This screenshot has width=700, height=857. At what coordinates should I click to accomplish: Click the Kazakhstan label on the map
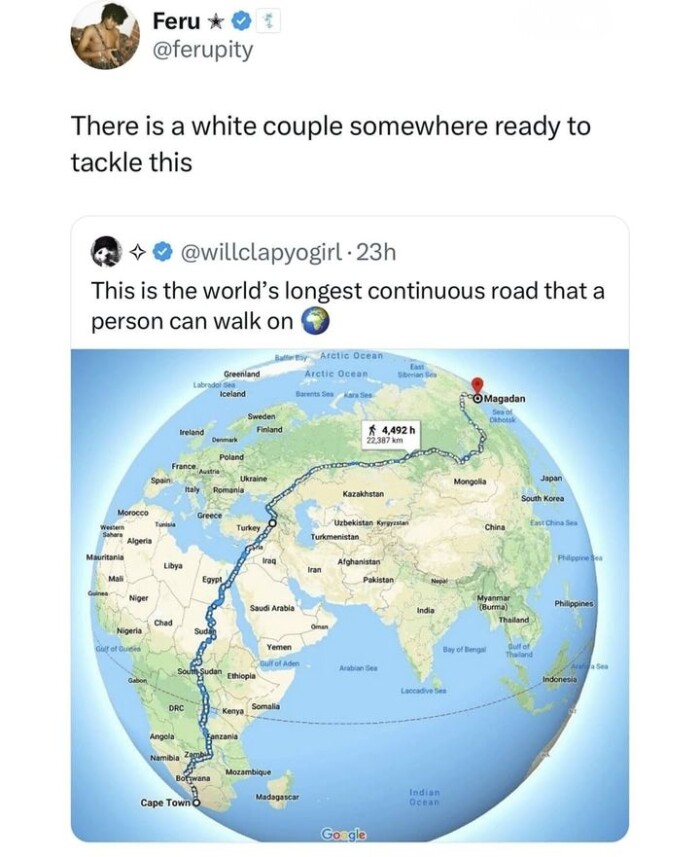[x=363, y=494]
